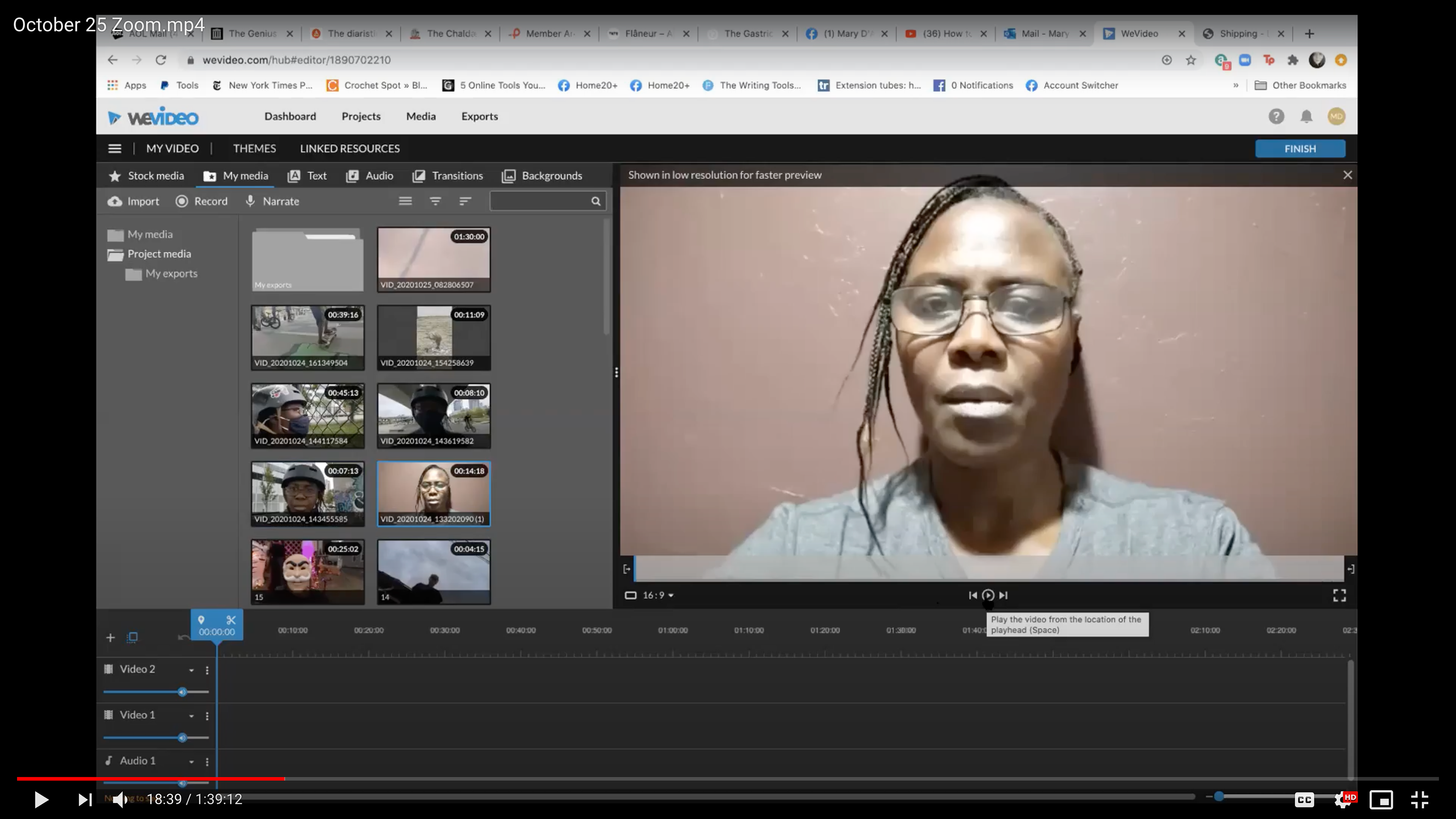Enter fullscreen preview mode
The image size is (1456, 819).
click(1339, 595)
